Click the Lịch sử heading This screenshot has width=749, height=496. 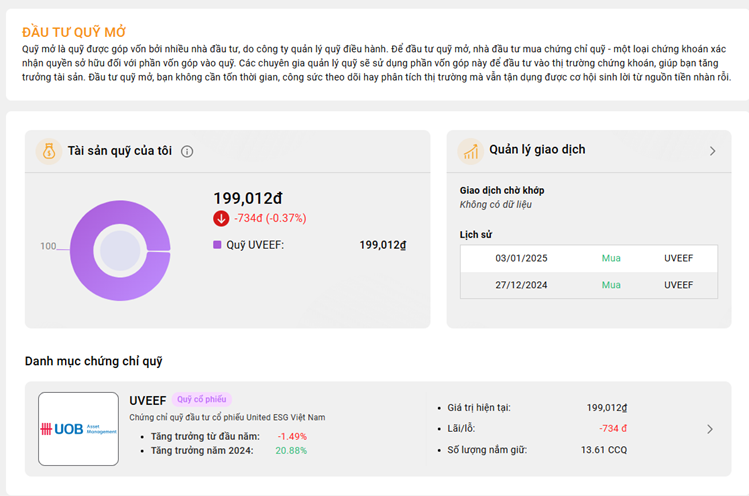[476, 235]
